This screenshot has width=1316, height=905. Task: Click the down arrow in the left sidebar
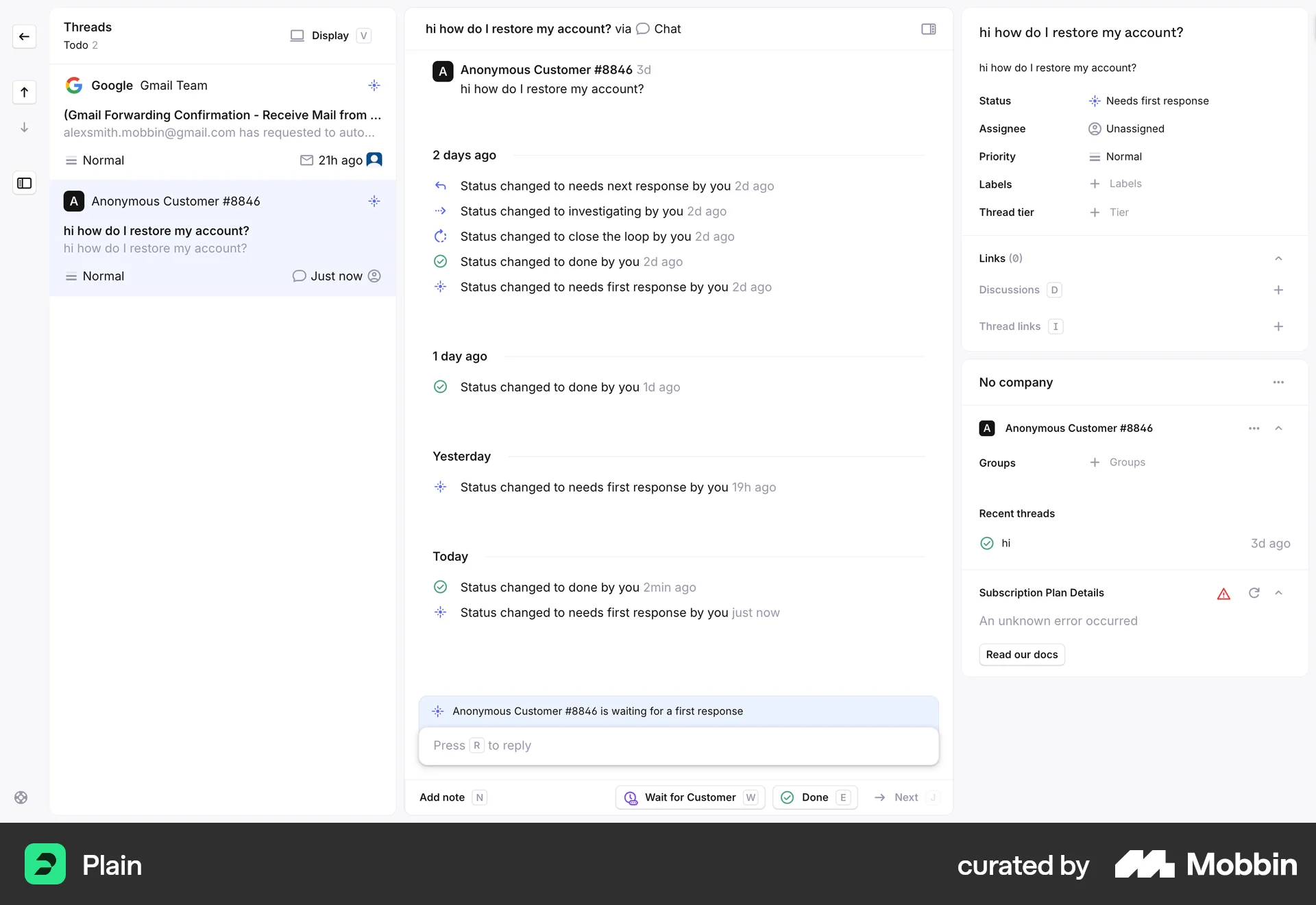click(x=24, y=127)
